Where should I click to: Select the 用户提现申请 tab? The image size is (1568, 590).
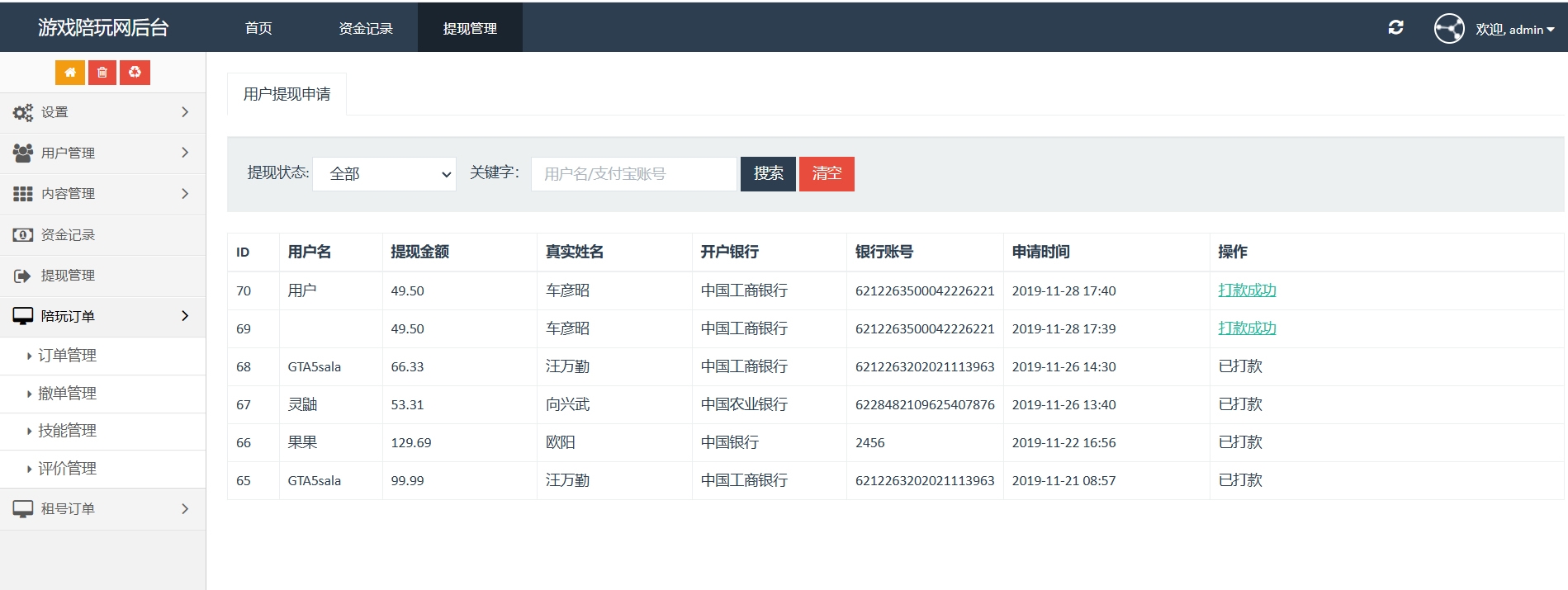287,94
